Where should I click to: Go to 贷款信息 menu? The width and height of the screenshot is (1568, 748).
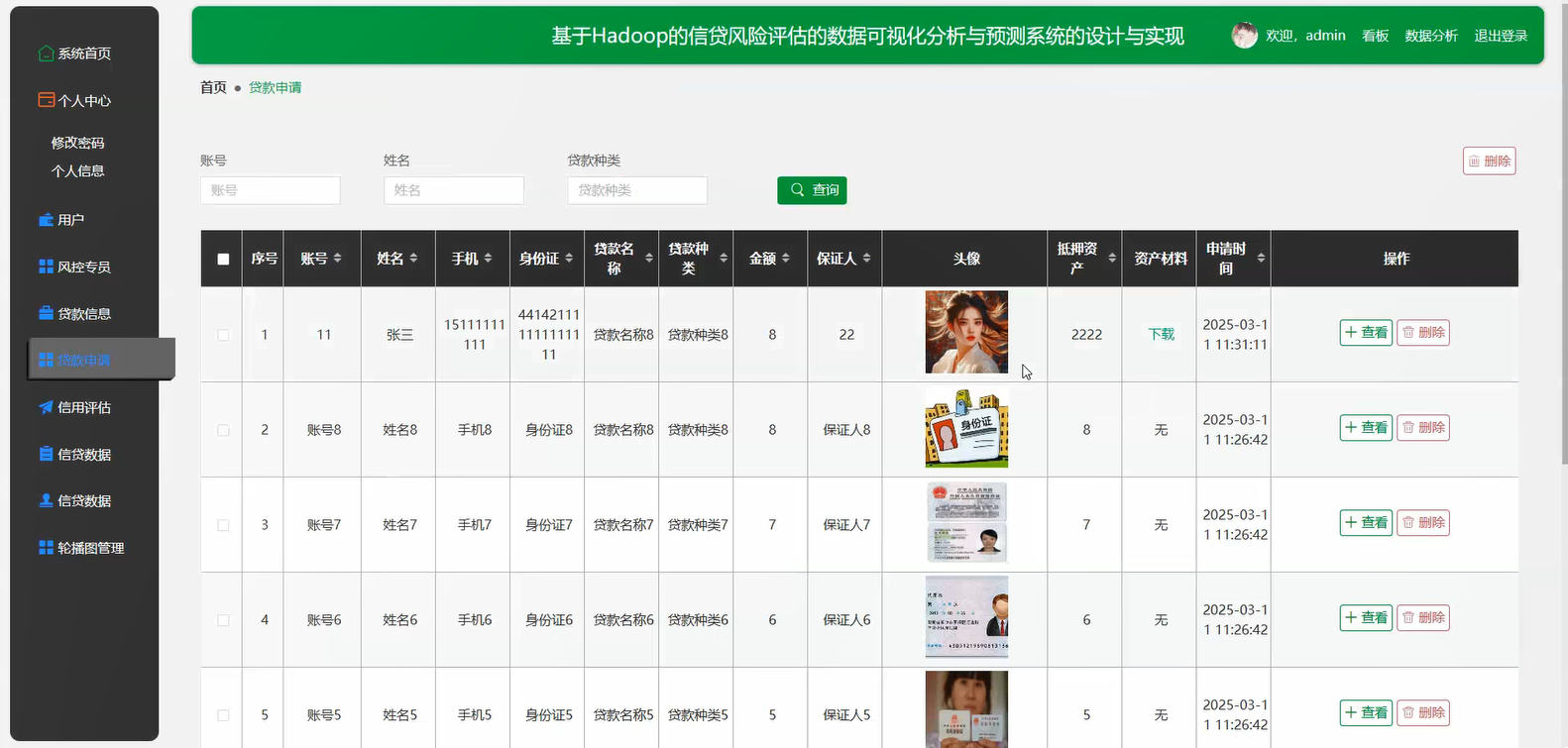click(84, 313)
